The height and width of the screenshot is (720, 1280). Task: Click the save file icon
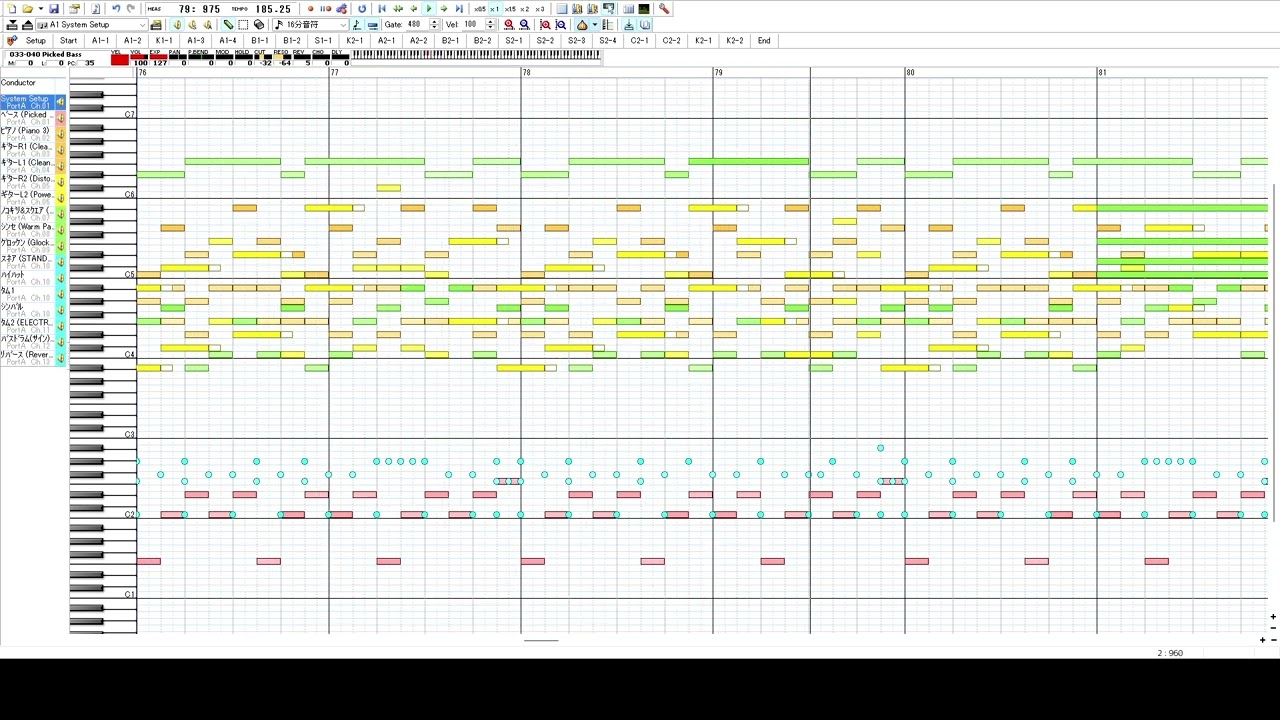(54, 9)
